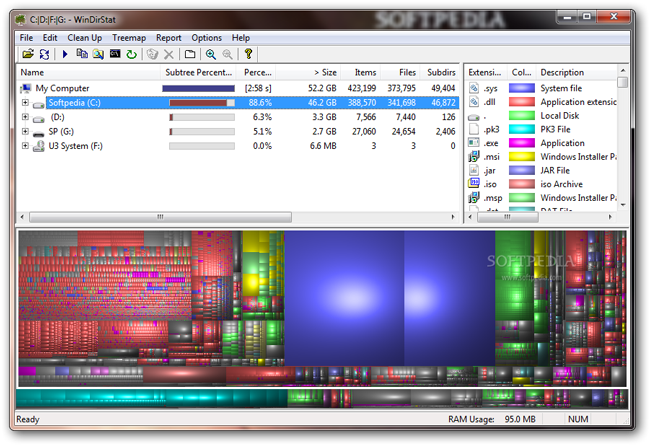This screenshot has width=650, height=445.
Task: Click the magenta swatch for .exe
Action: click(520, 143)
